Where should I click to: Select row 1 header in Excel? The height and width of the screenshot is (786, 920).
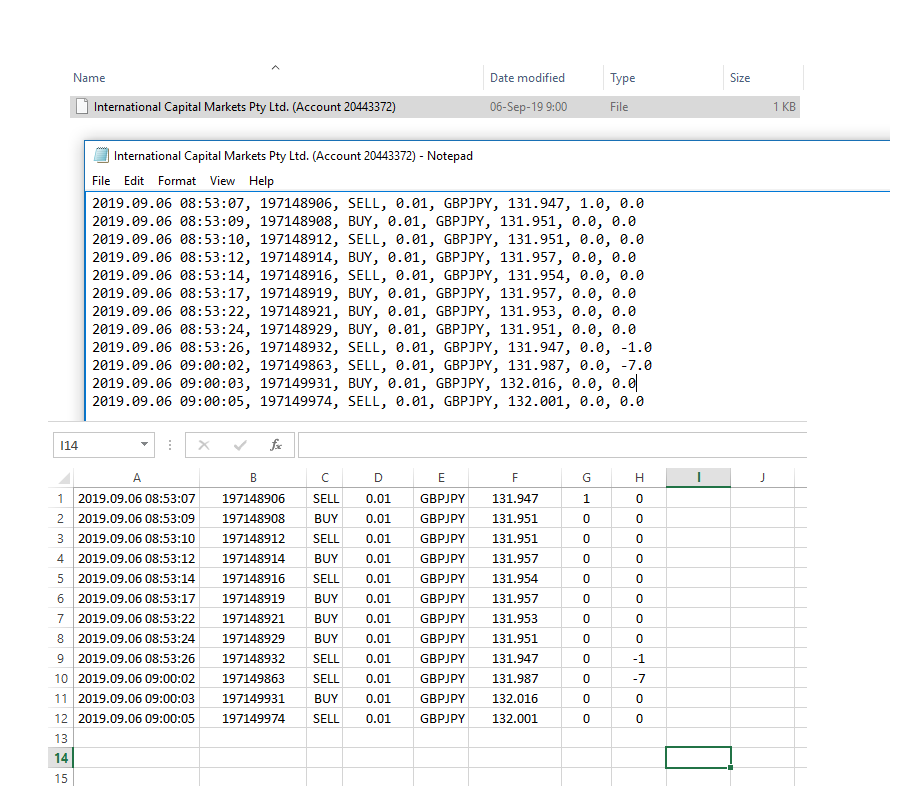point(60,499)
